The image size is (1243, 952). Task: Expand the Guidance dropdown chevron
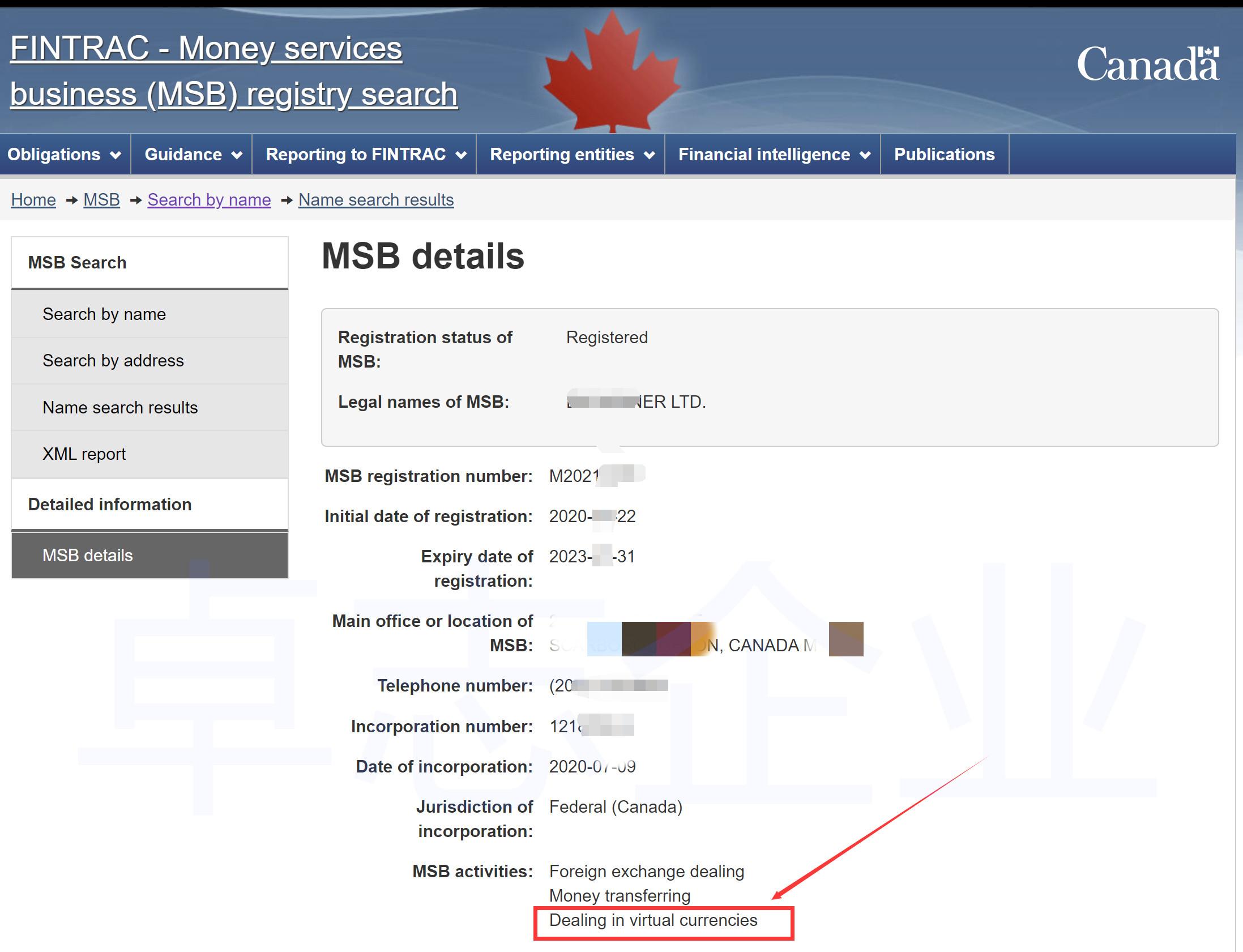237,155
